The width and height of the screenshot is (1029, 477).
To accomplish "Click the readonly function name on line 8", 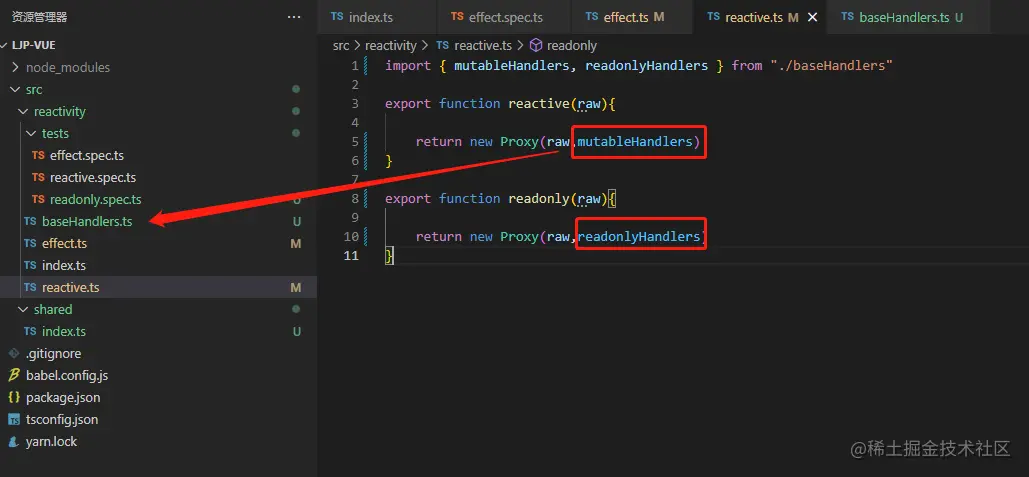I will pyautogui.click(x=539, y=199).
